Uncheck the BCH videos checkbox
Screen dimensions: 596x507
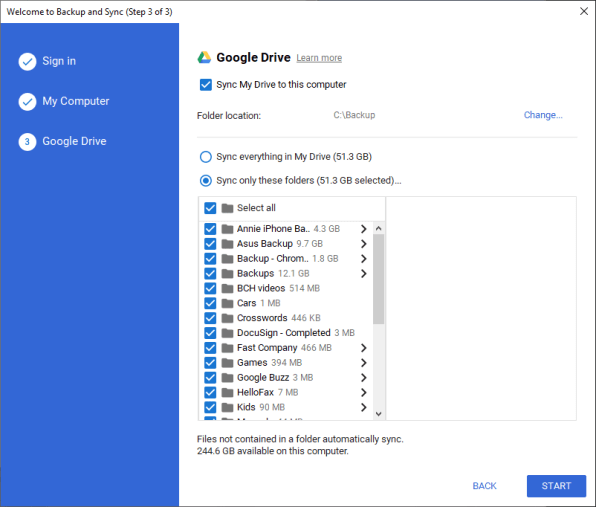(210, 288)
